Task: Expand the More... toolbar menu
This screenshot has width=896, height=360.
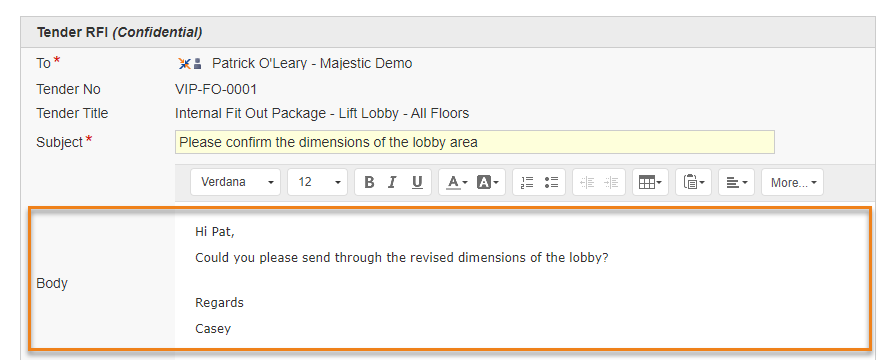Action: coord(793,182)
